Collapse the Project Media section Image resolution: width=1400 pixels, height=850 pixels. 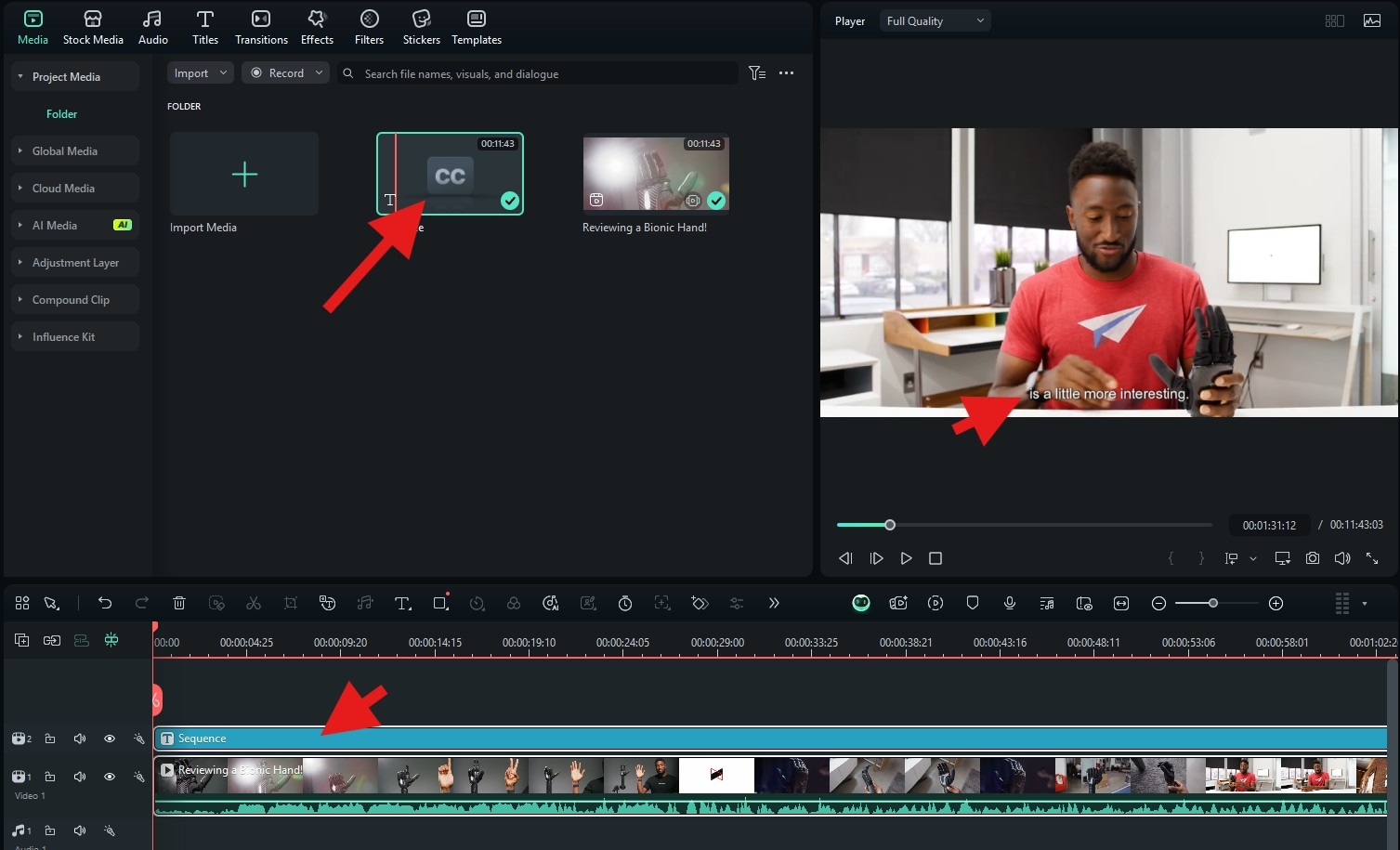point(20,76)
